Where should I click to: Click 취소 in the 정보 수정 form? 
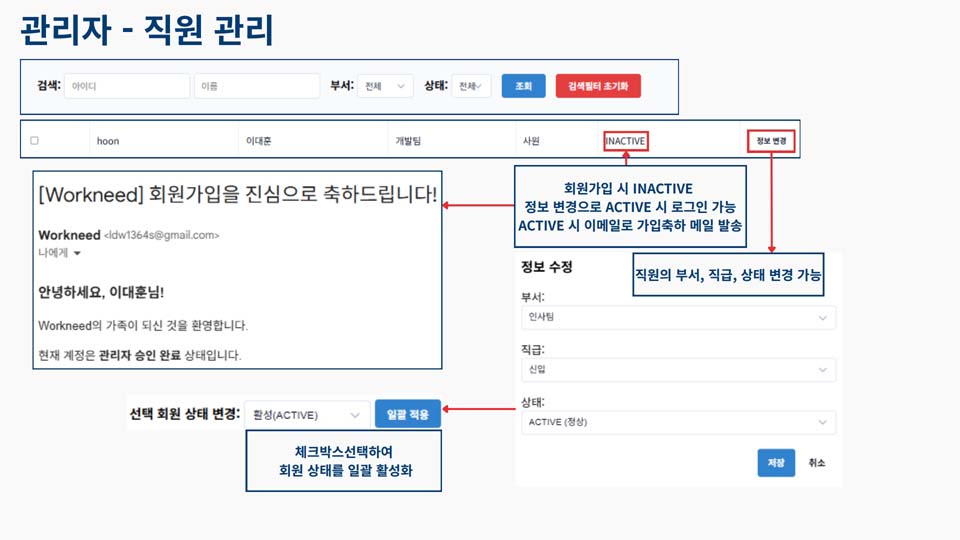pyautogui.click(x=817, y=463)
